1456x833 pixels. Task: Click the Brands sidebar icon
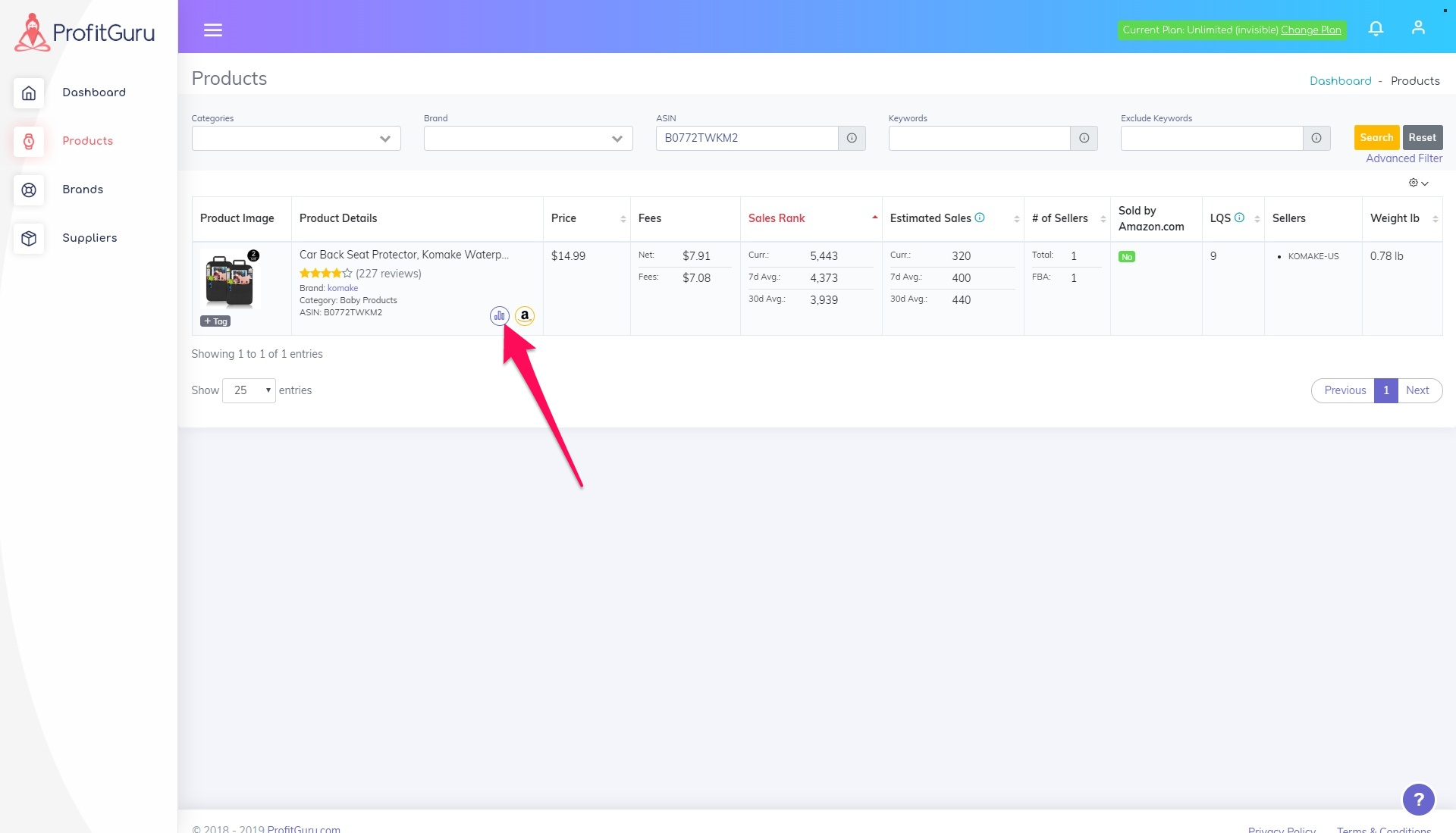pos(29,190)
